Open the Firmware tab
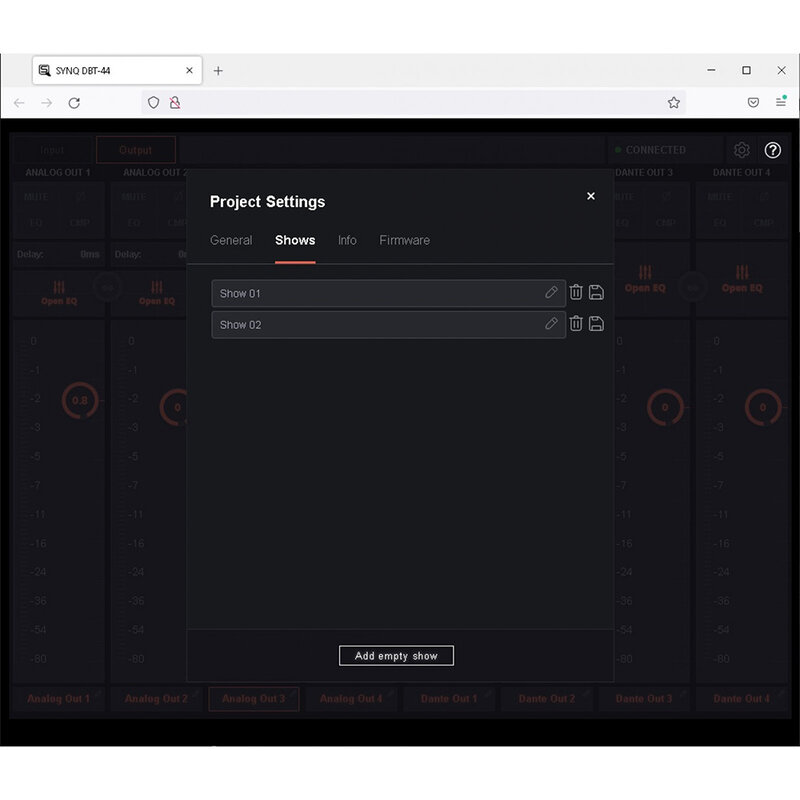 (x=404, y=240)
